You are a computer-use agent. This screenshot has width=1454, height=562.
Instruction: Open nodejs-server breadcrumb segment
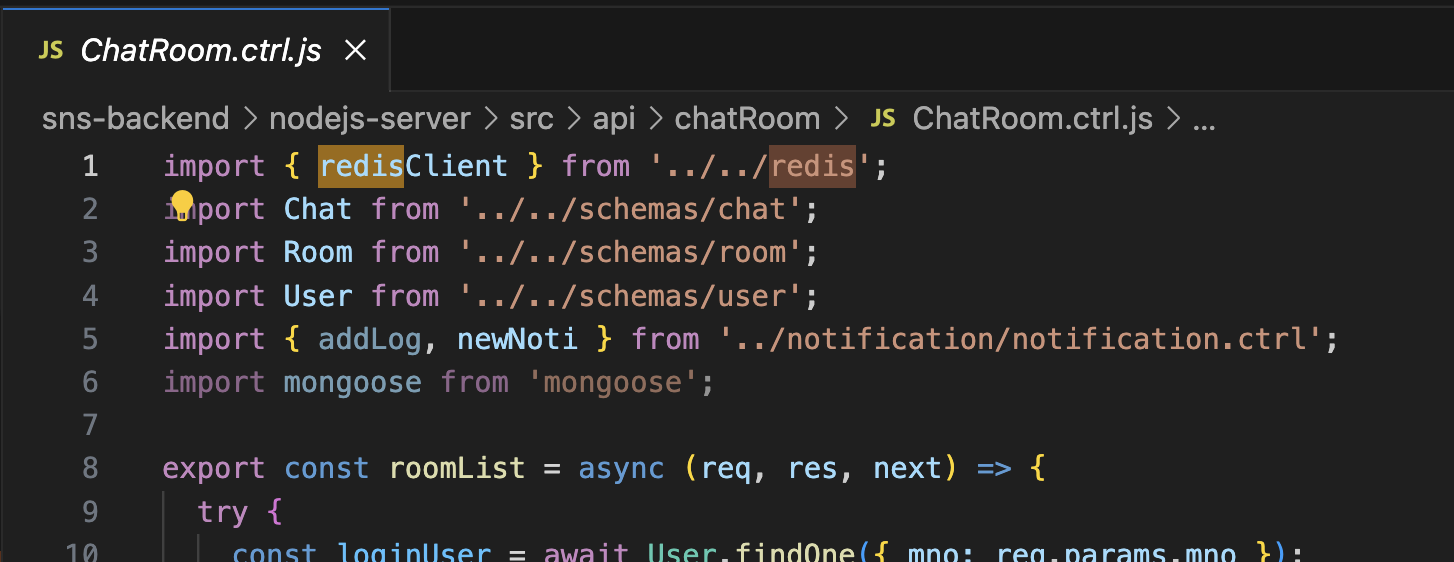pos(370,119)
